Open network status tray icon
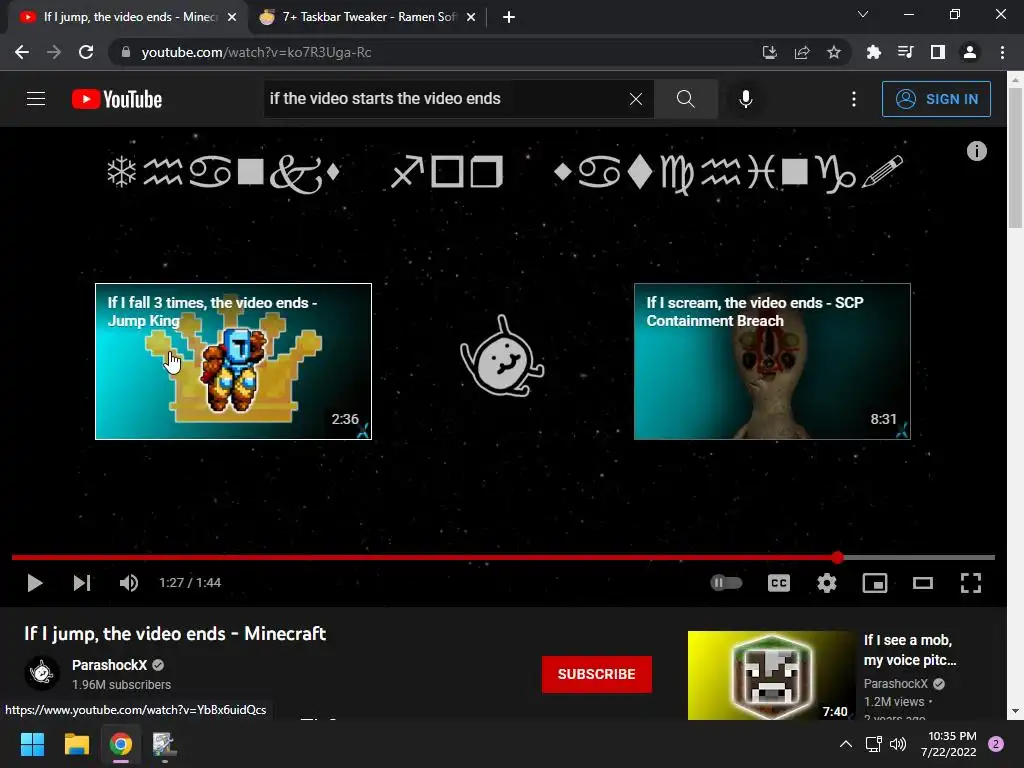Screen dimensions: 1024x768 873,744
